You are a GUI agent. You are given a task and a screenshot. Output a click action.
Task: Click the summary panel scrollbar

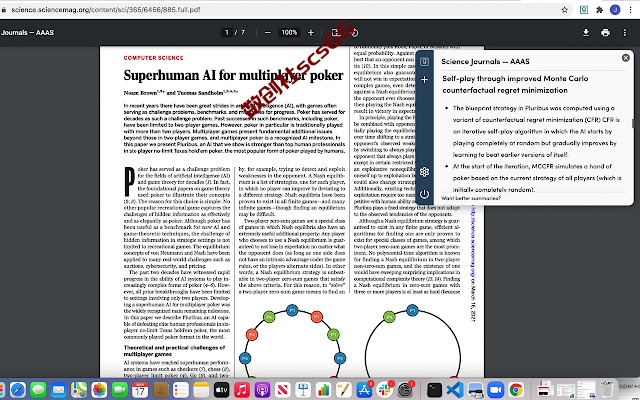[633, 123]
